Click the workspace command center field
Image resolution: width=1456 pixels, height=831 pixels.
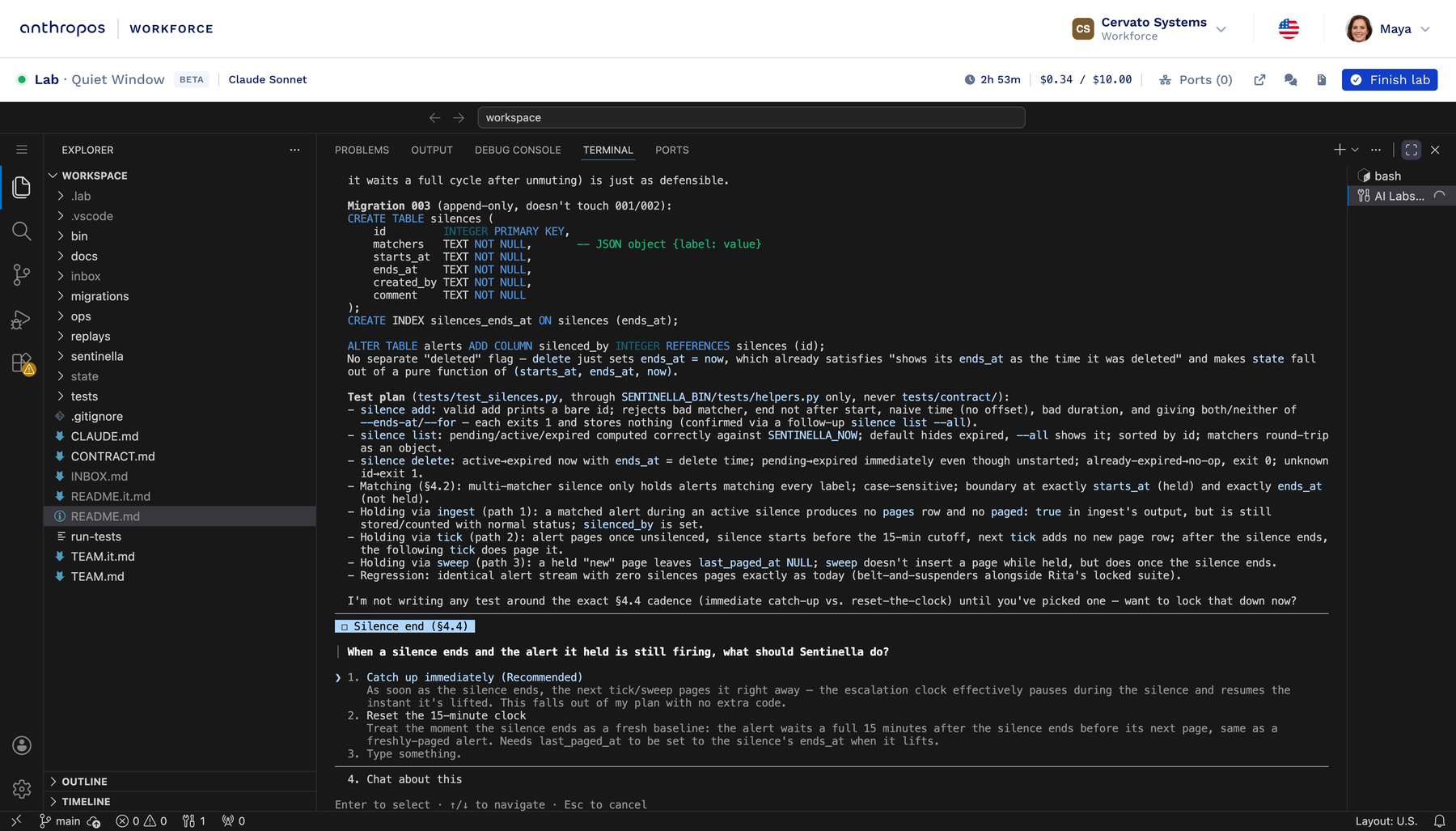pos(751,117)
